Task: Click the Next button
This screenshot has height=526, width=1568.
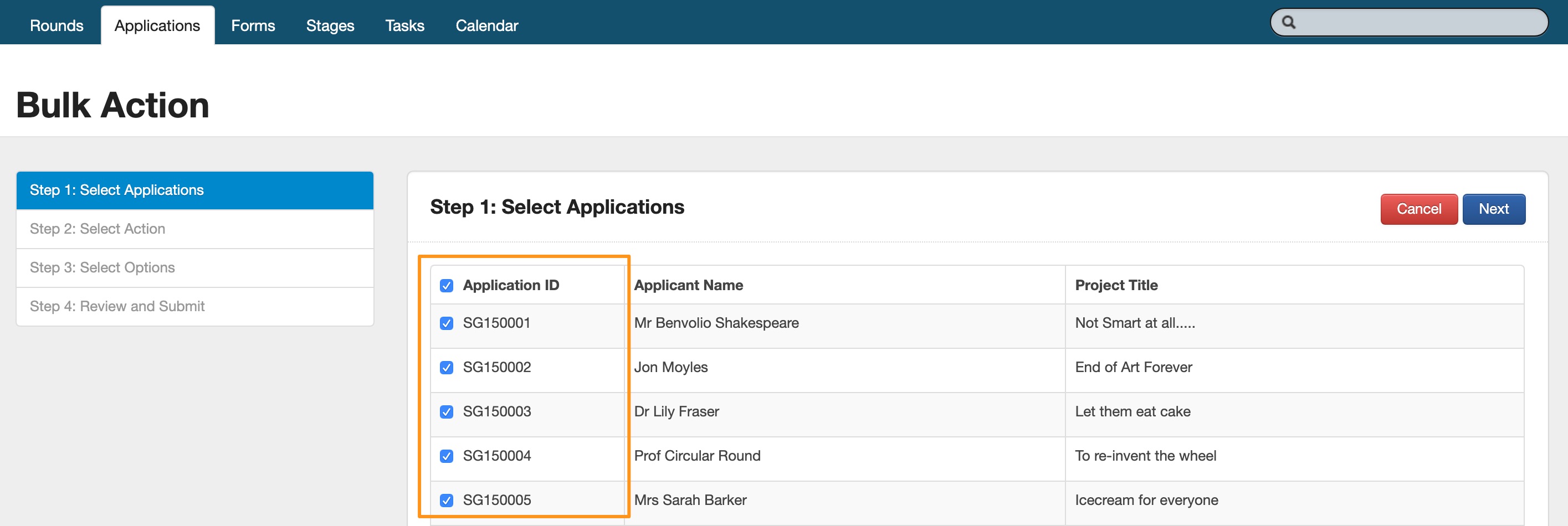Action: 1493,209
